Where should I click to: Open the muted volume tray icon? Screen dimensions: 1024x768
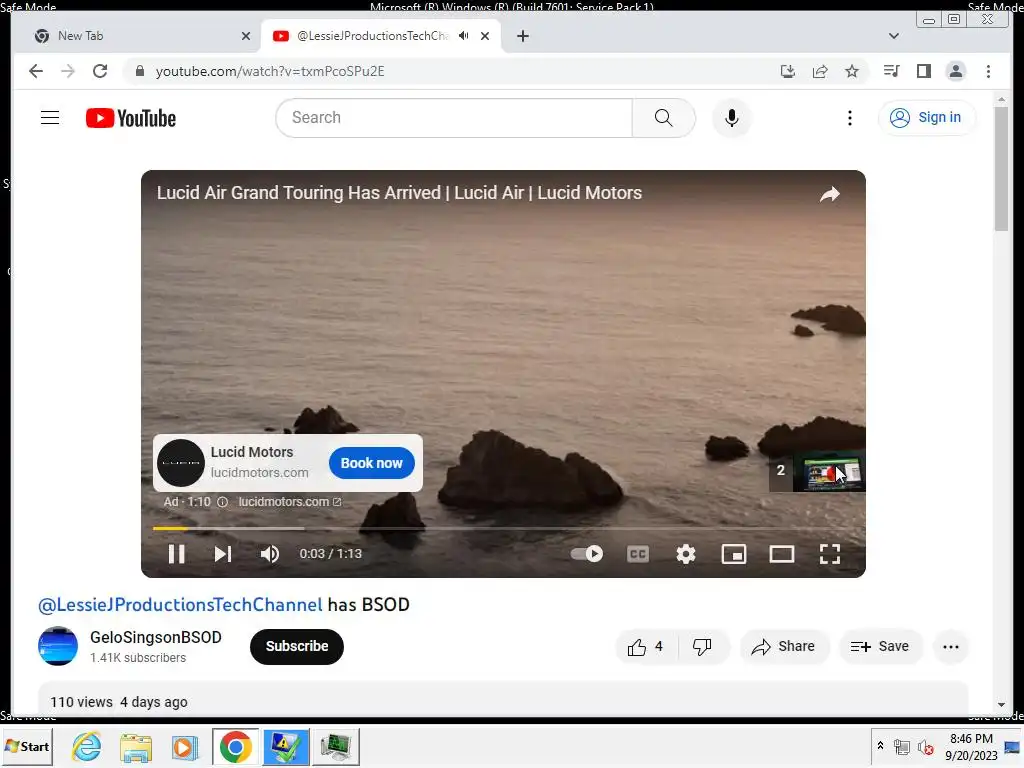point(925,747)
